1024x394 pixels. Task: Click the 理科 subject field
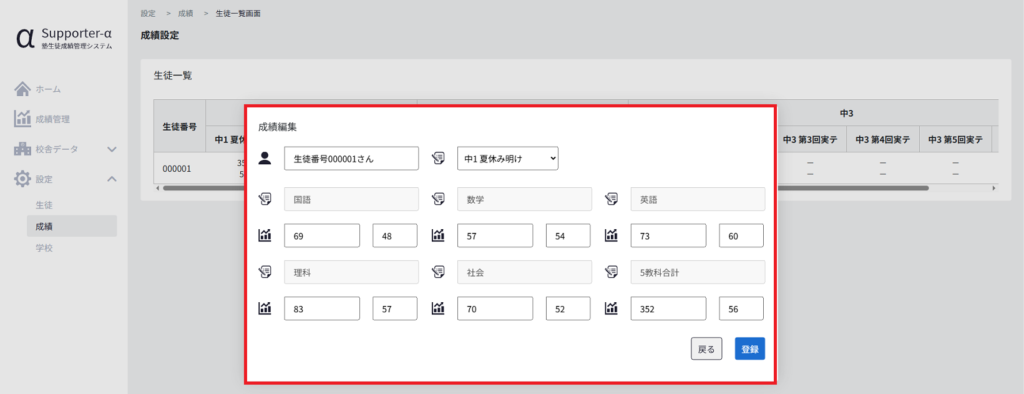tap(351, 272)
